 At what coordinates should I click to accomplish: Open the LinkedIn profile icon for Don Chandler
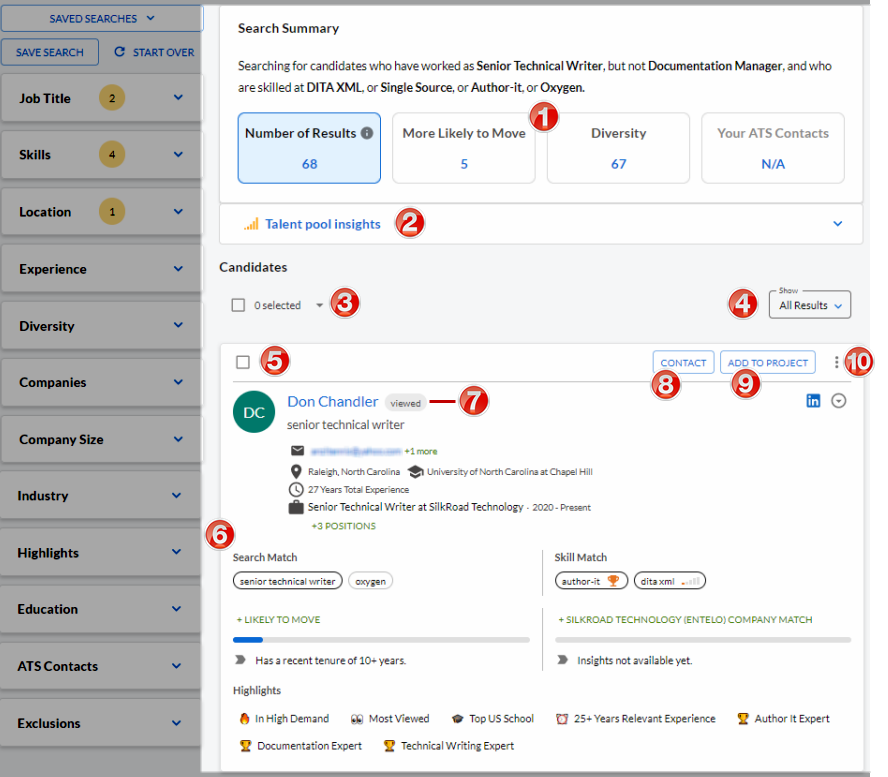[x=813, y=401]
